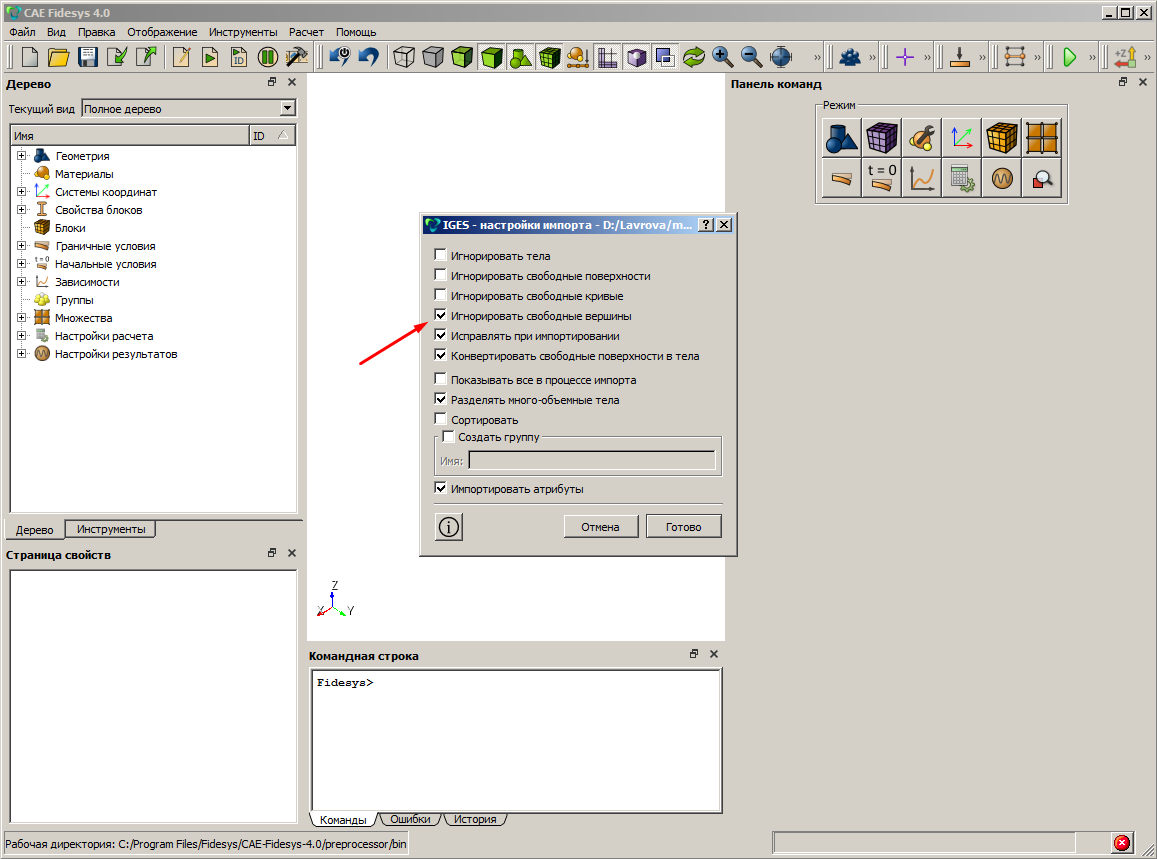Viewport: 1157px width, 859px height.
Task: Open the Текущий вид dropdown
Action: coord(288,108)
